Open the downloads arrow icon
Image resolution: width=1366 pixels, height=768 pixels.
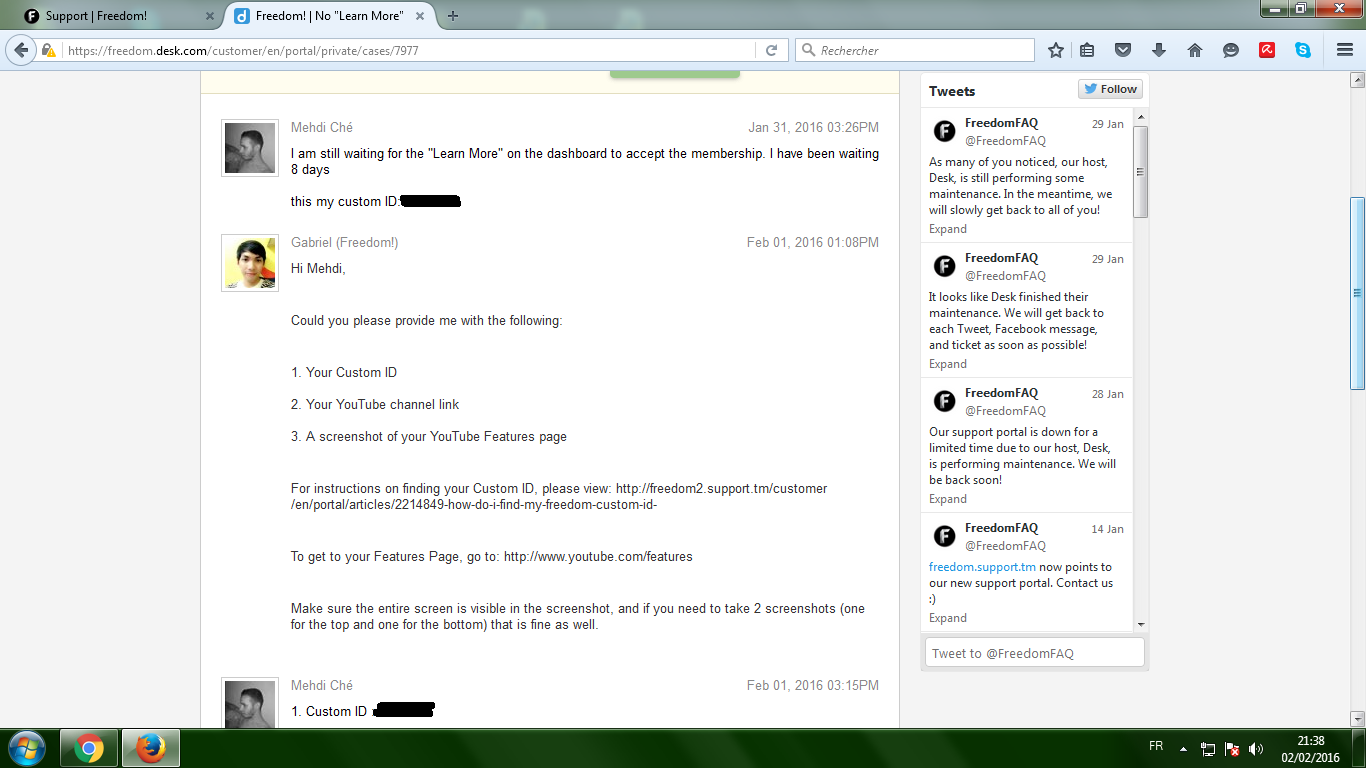point(1159,50)
